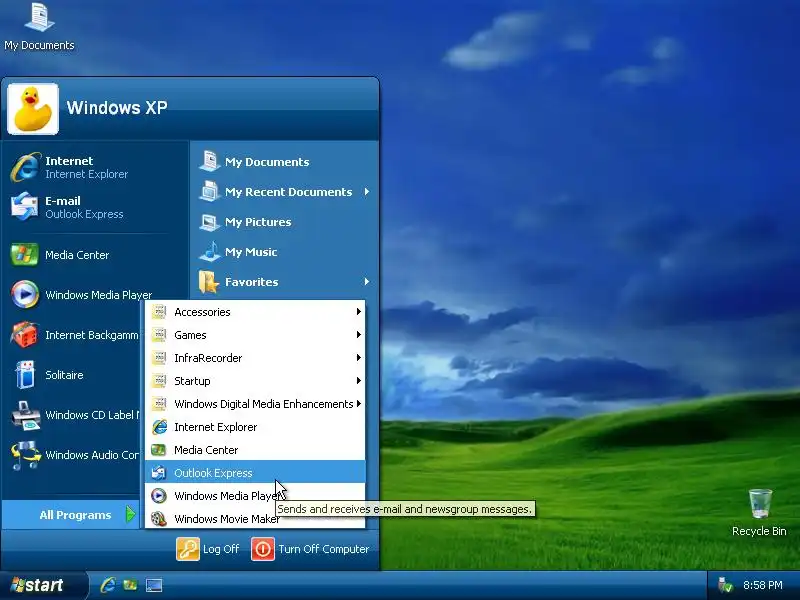This screenshot has width=800, height=600.
Task: Open Windows Audio Converter icon
Action: coord(26,455)
